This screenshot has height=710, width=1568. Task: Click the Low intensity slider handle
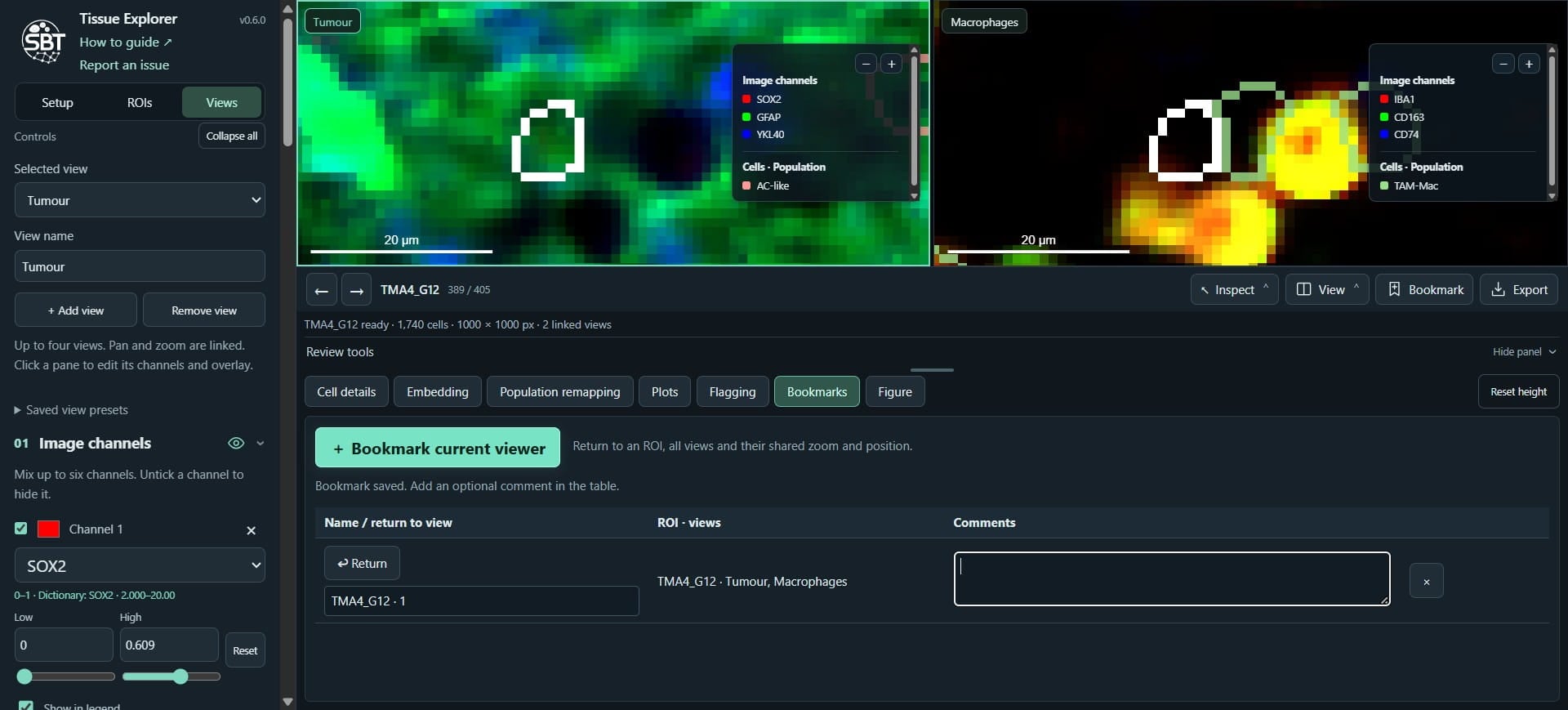click(24, 677)
